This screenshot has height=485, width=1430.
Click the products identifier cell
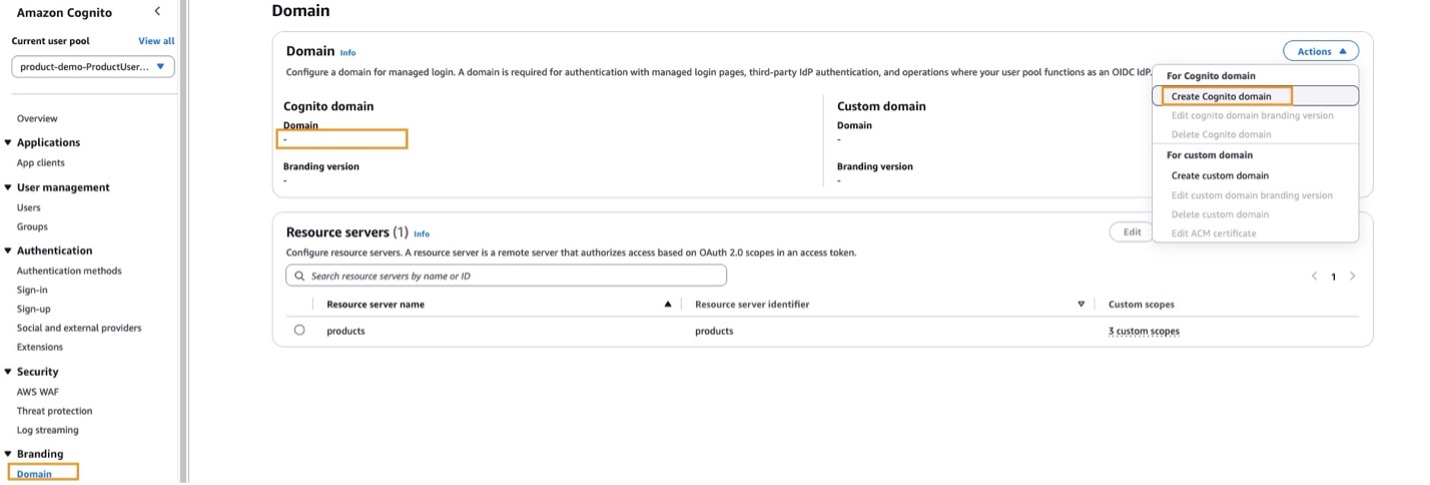tap(714, 331)
